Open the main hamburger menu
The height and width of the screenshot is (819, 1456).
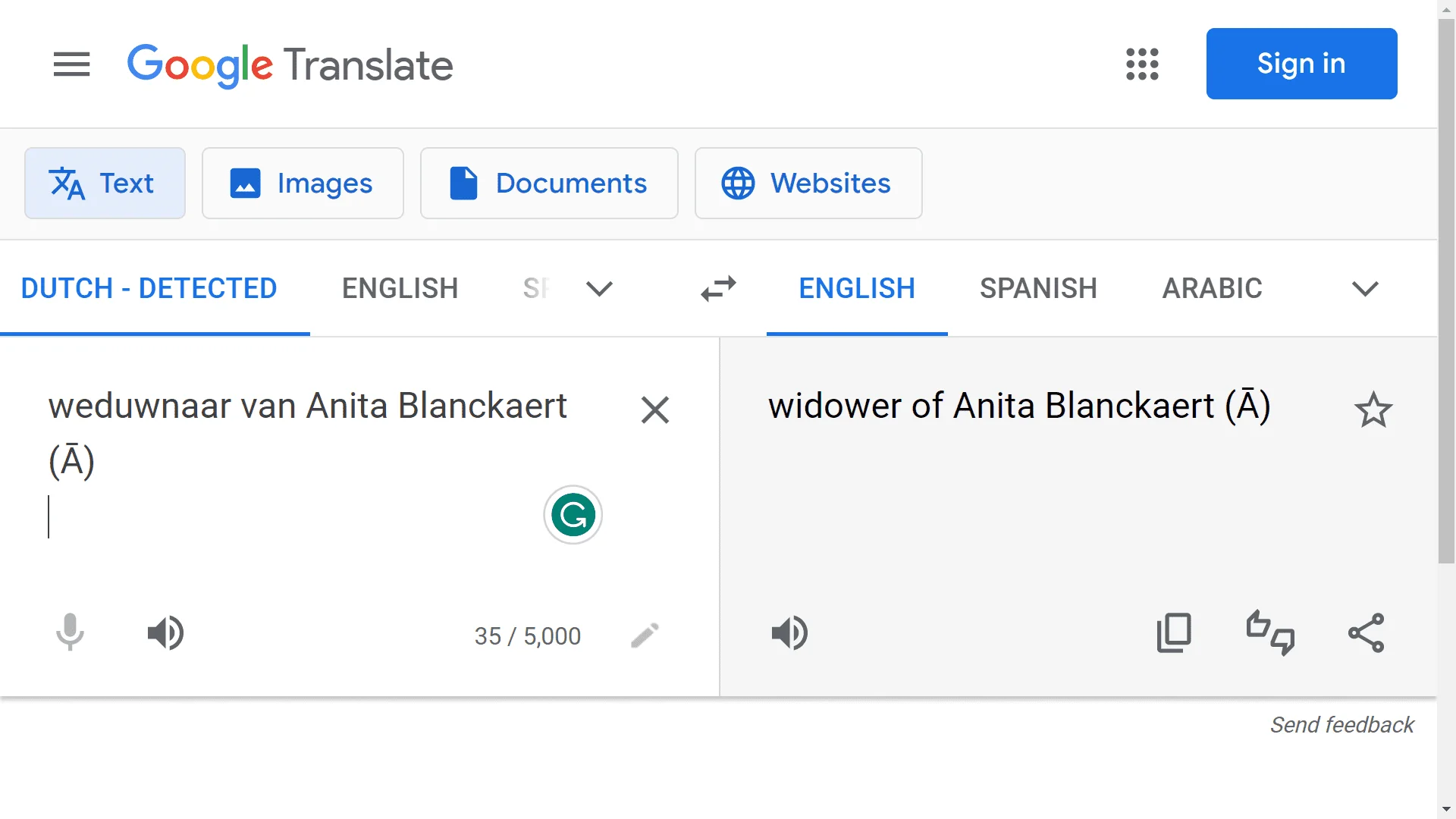(71, 64)
